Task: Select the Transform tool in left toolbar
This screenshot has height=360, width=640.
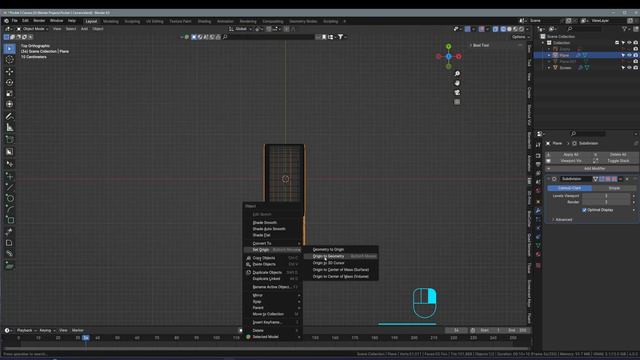Action: click(x=9, y=104)
